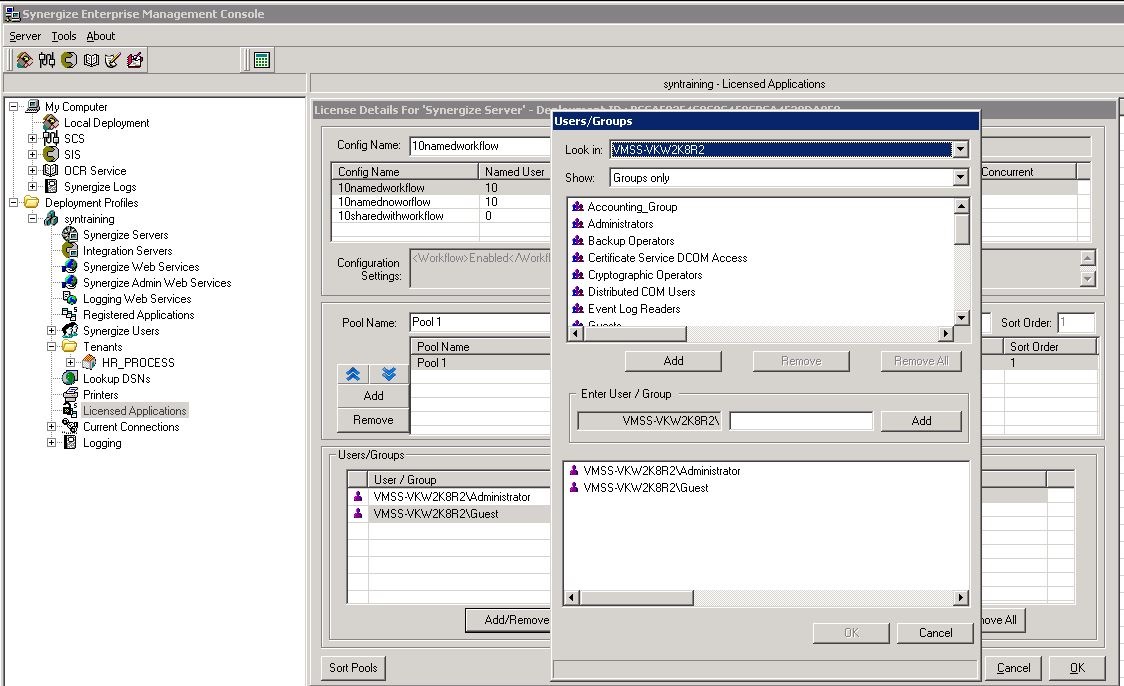Click the SCS toolbar icon
This screenshot has width=1124, height=686.
[x=47, y=60]
